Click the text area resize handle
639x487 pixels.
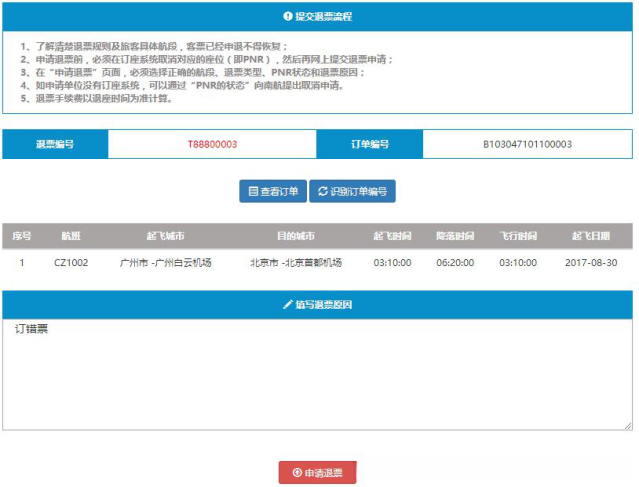pyautogui.click(x=628, y=426)
